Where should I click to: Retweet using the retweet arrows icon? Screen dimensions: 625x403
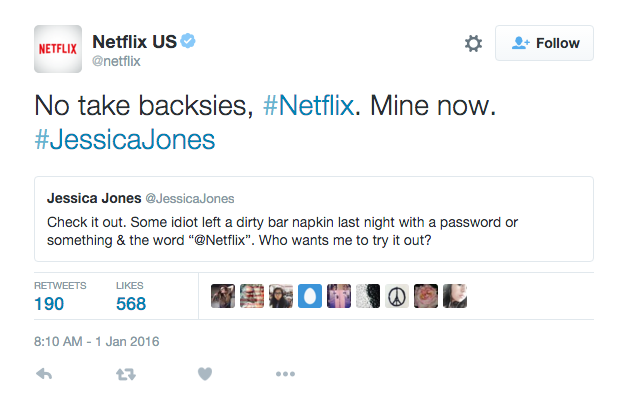125,374
